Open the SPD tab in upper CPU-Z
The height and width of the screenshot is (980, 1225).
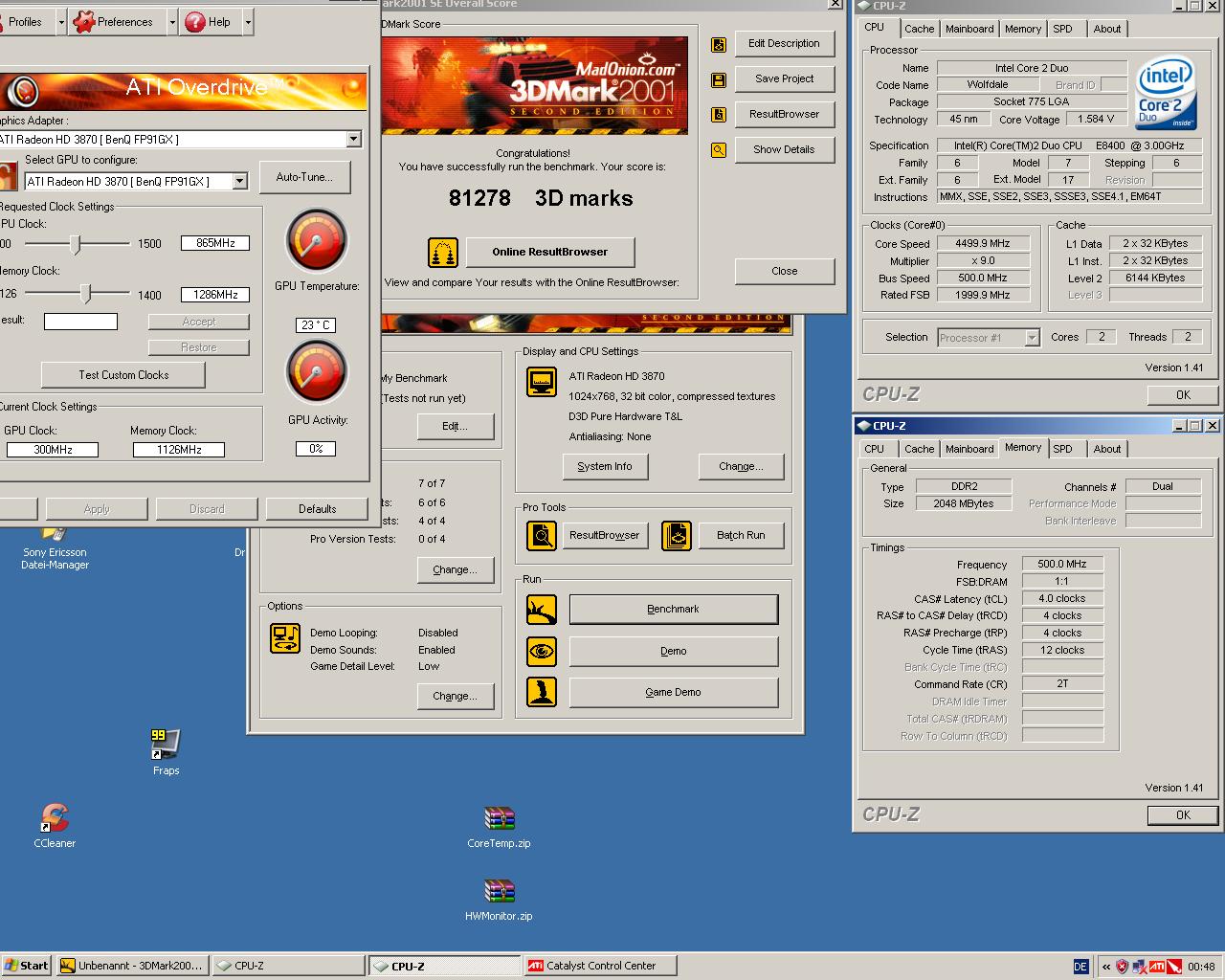1063,30
